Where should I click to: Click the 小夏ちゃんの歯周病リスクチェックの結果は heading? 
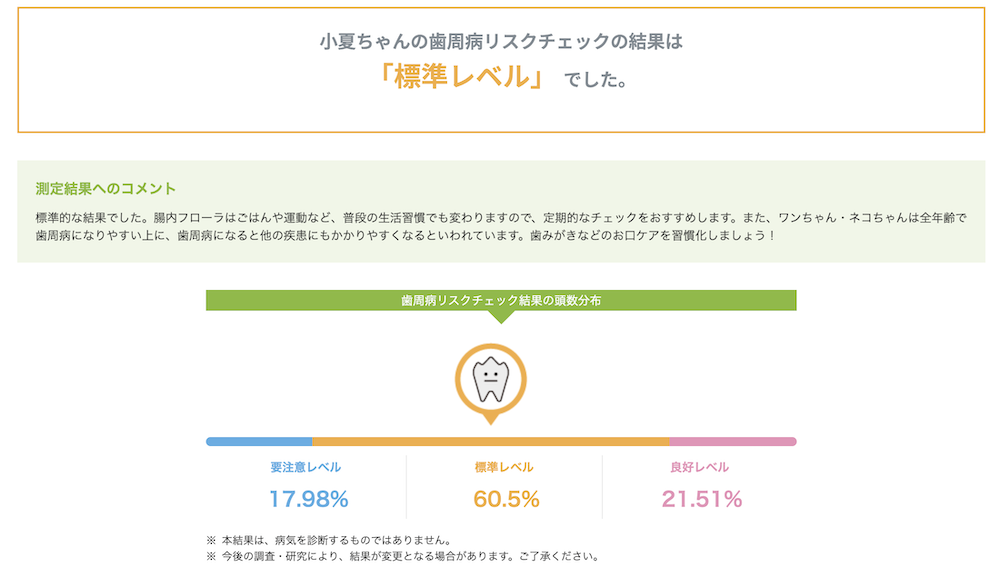point(501,42)
